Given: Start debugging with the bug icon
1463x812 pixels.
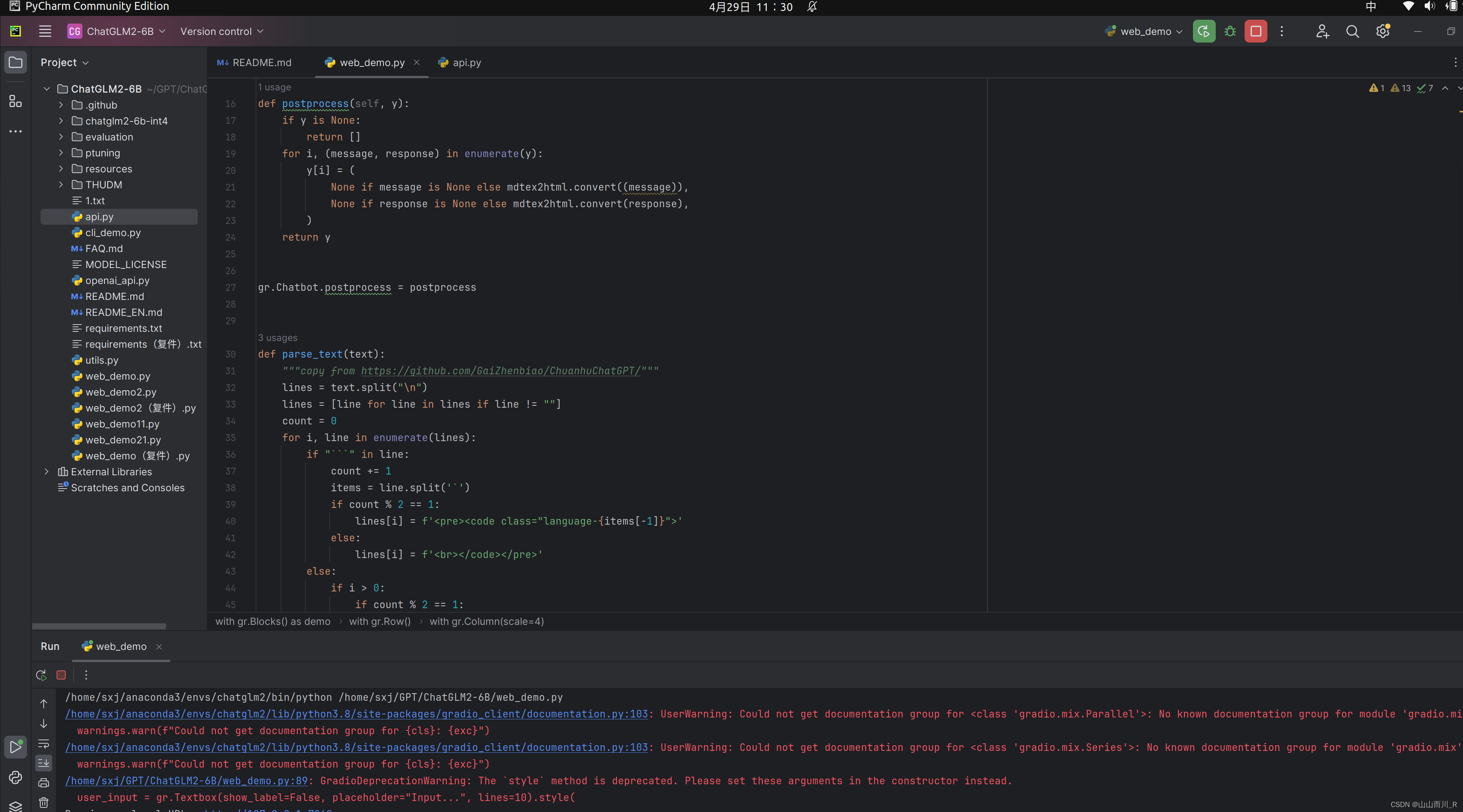Looking at the screenshot, I should pos(1230,31).
